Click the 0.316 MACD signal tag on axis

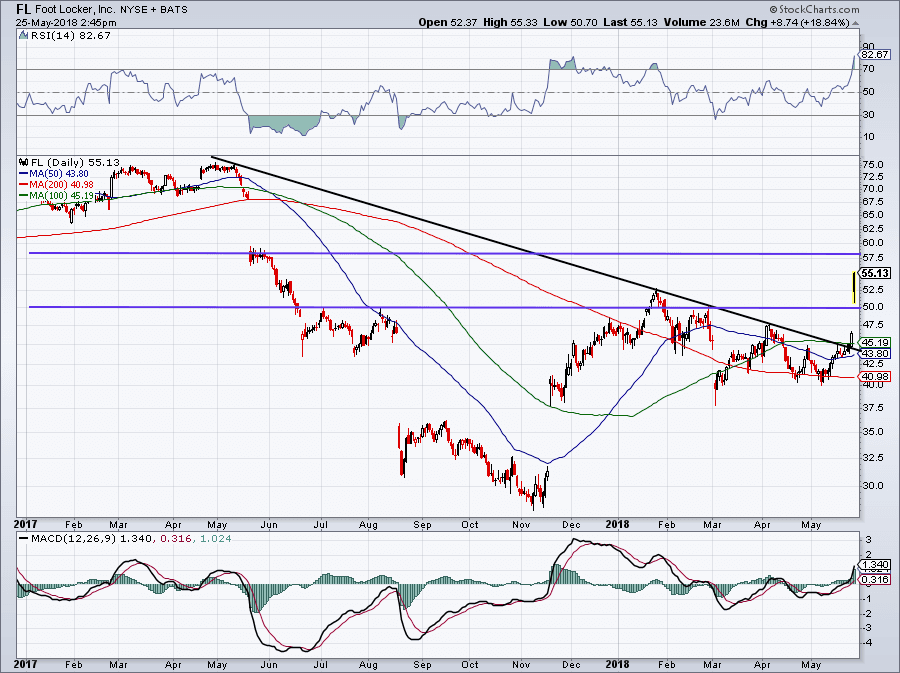pyautogui.click(x=875, y=579)
